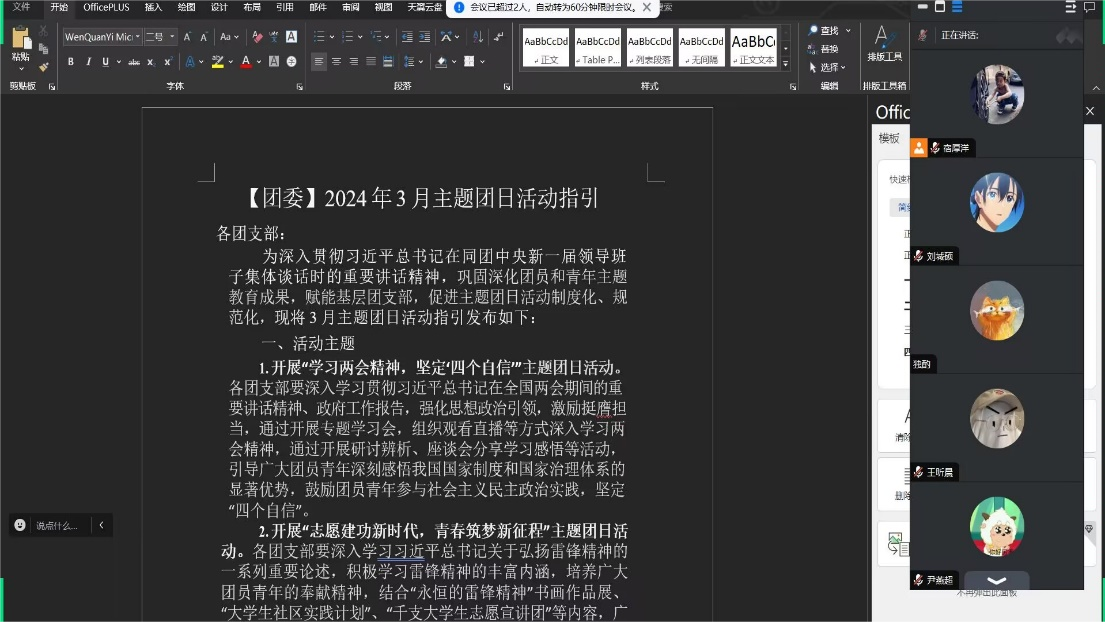
Task: Apply superscript formatting
Action: [x=167, y=62]
